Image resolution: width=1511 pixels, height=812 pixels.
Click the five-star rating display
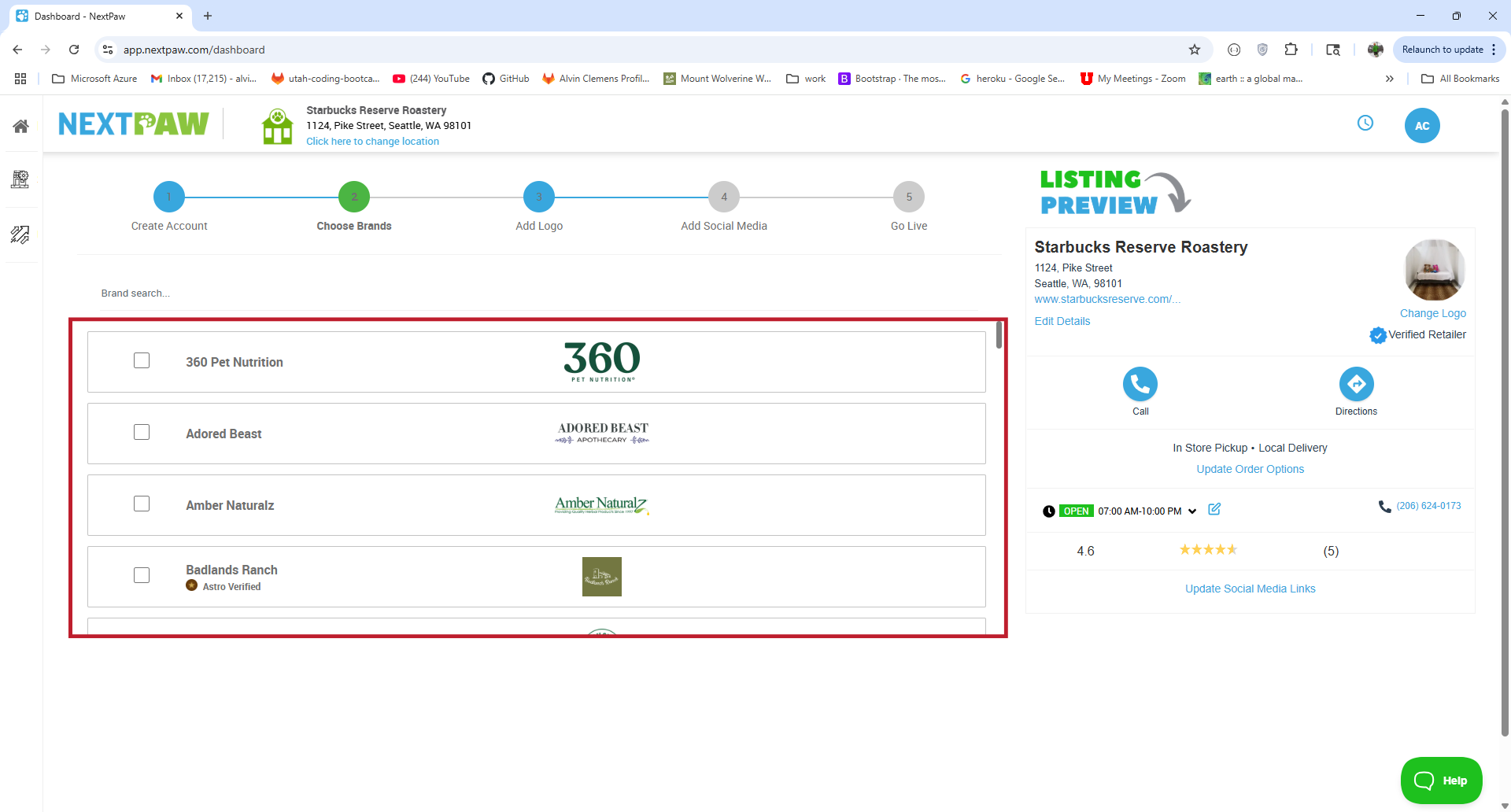[x=1208, y=549]
